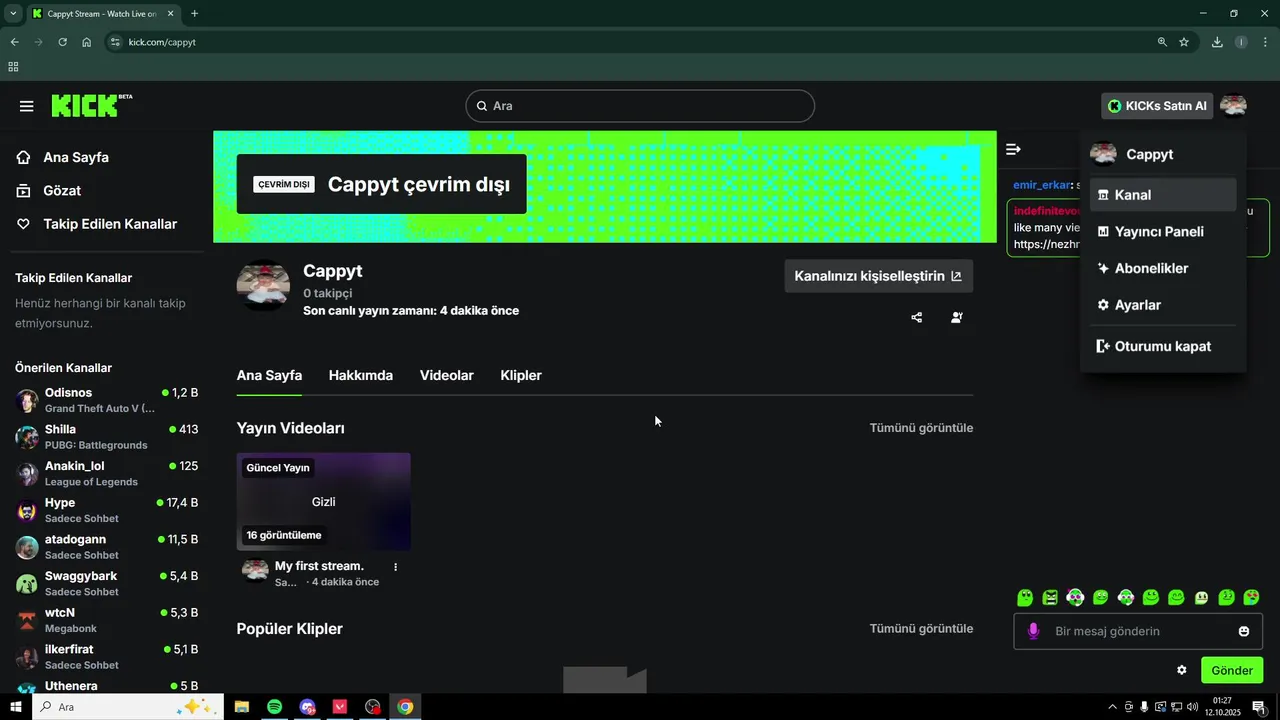This screenshot has height=720, width=1280.
Task: Open Chrome downloads icon
Action: [1217, 42]
